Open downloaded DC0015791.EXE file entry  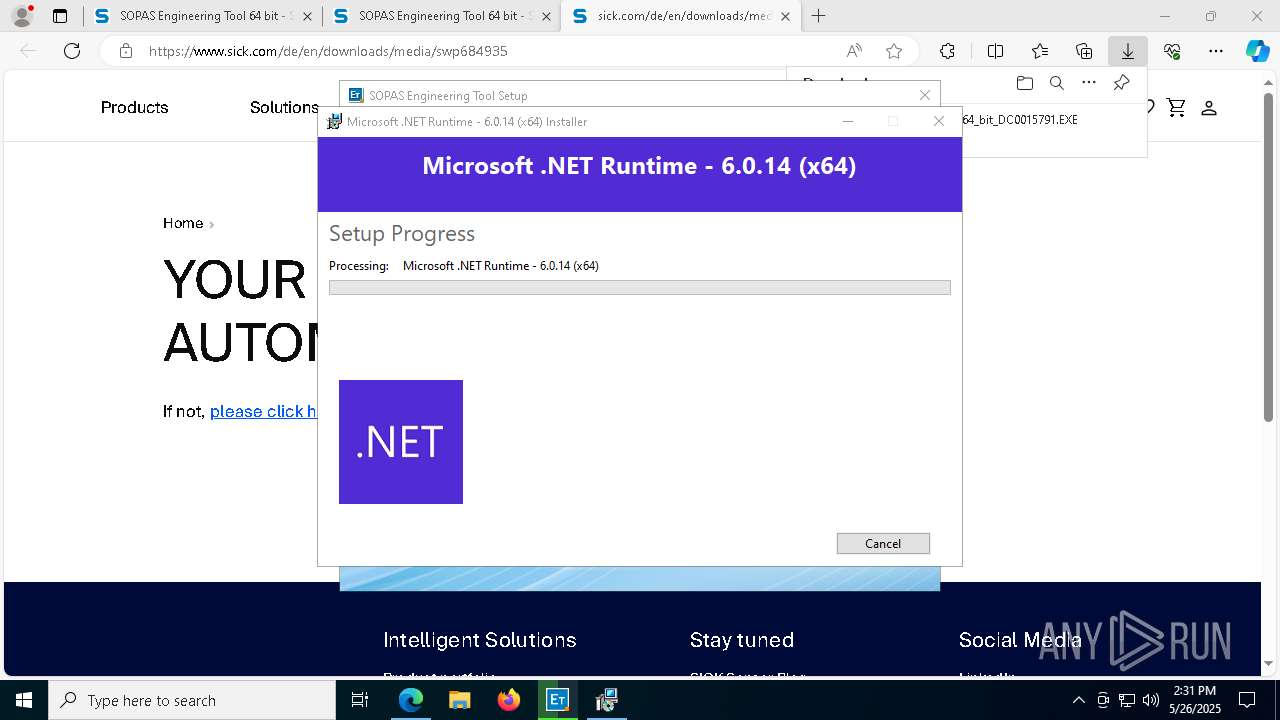1020,119
